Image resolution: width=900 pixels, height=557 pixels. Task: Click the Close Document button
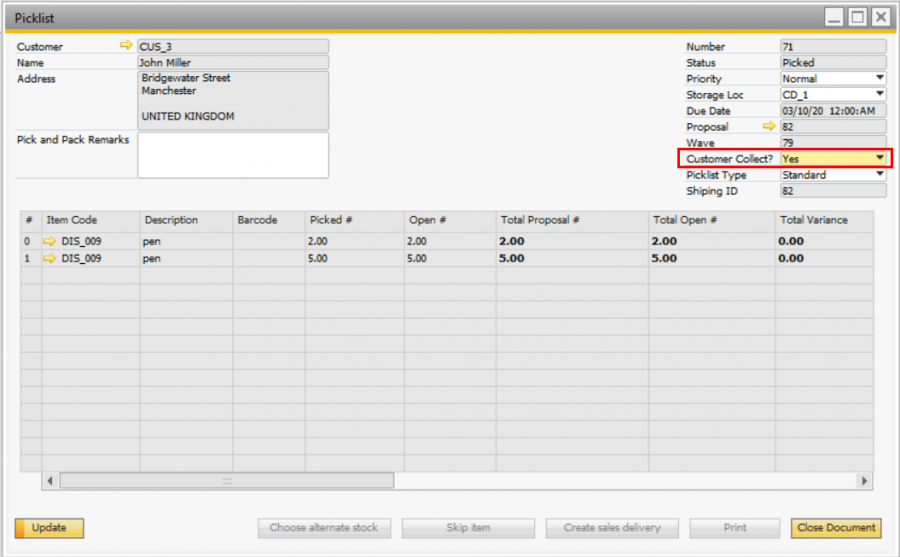click(x=835, y=528)
